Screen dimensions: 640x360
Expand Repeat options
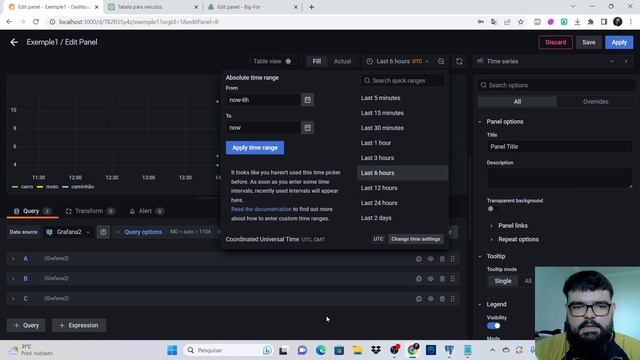point(518,239)
